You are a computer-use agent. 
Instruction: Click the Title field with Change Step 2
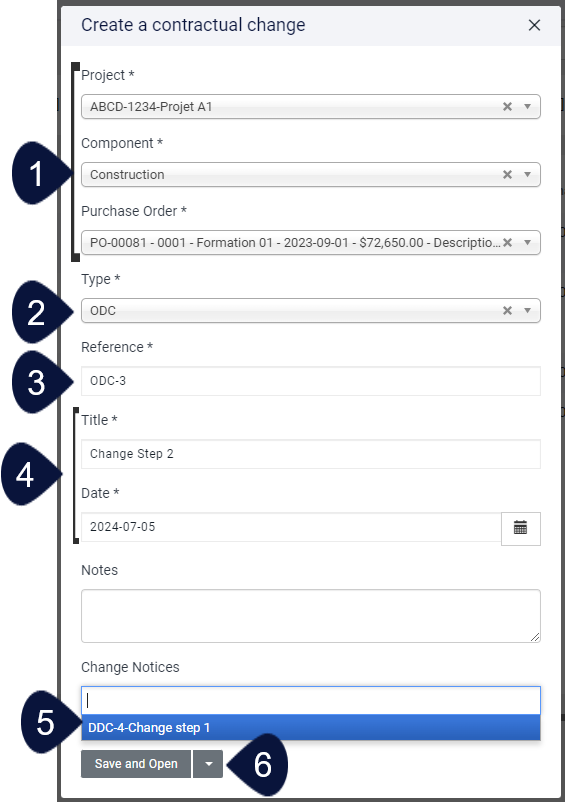coord(311,454)
